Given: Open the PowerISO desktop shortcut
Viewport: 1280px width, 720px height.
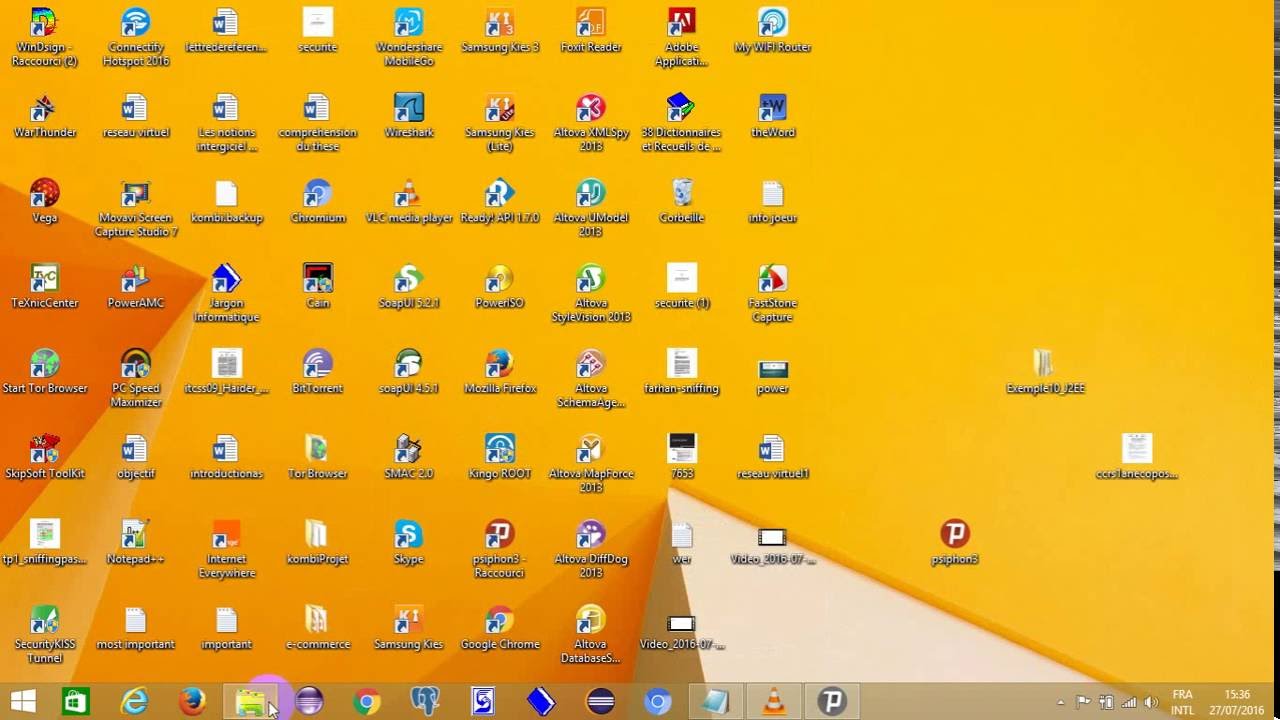Looking at the screenshot, I should 499,285.
